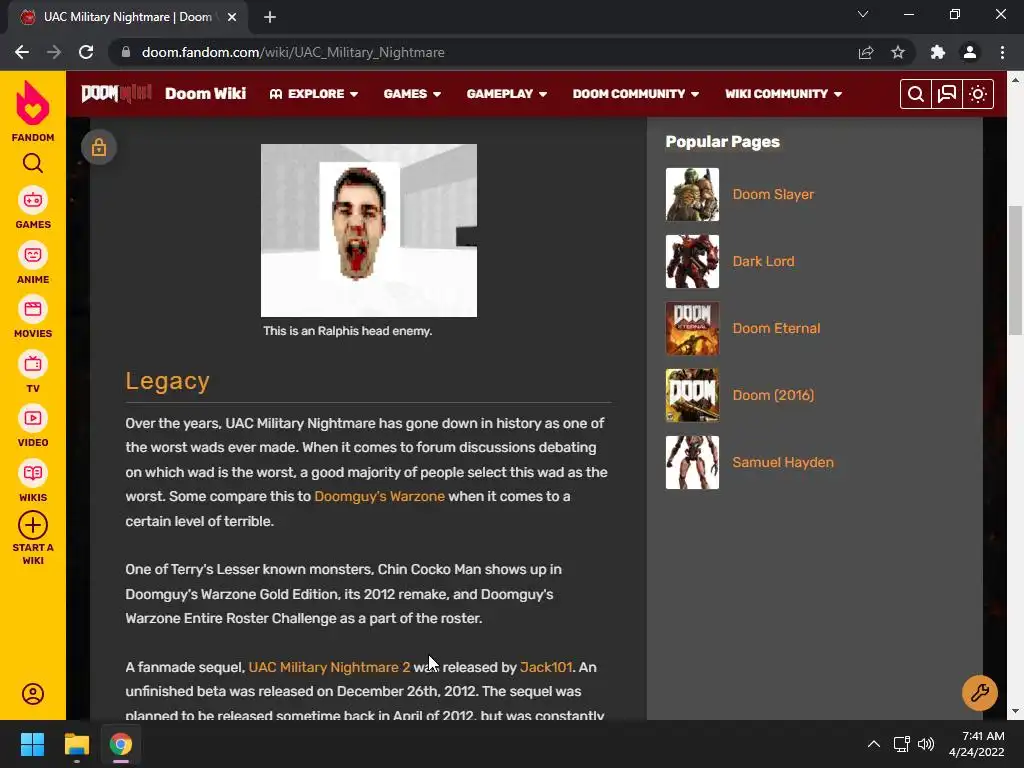Toggle the light/dark theme switch
Image resolution: width=1024 pixels, height=768 pixels.
tap(978, 94)
